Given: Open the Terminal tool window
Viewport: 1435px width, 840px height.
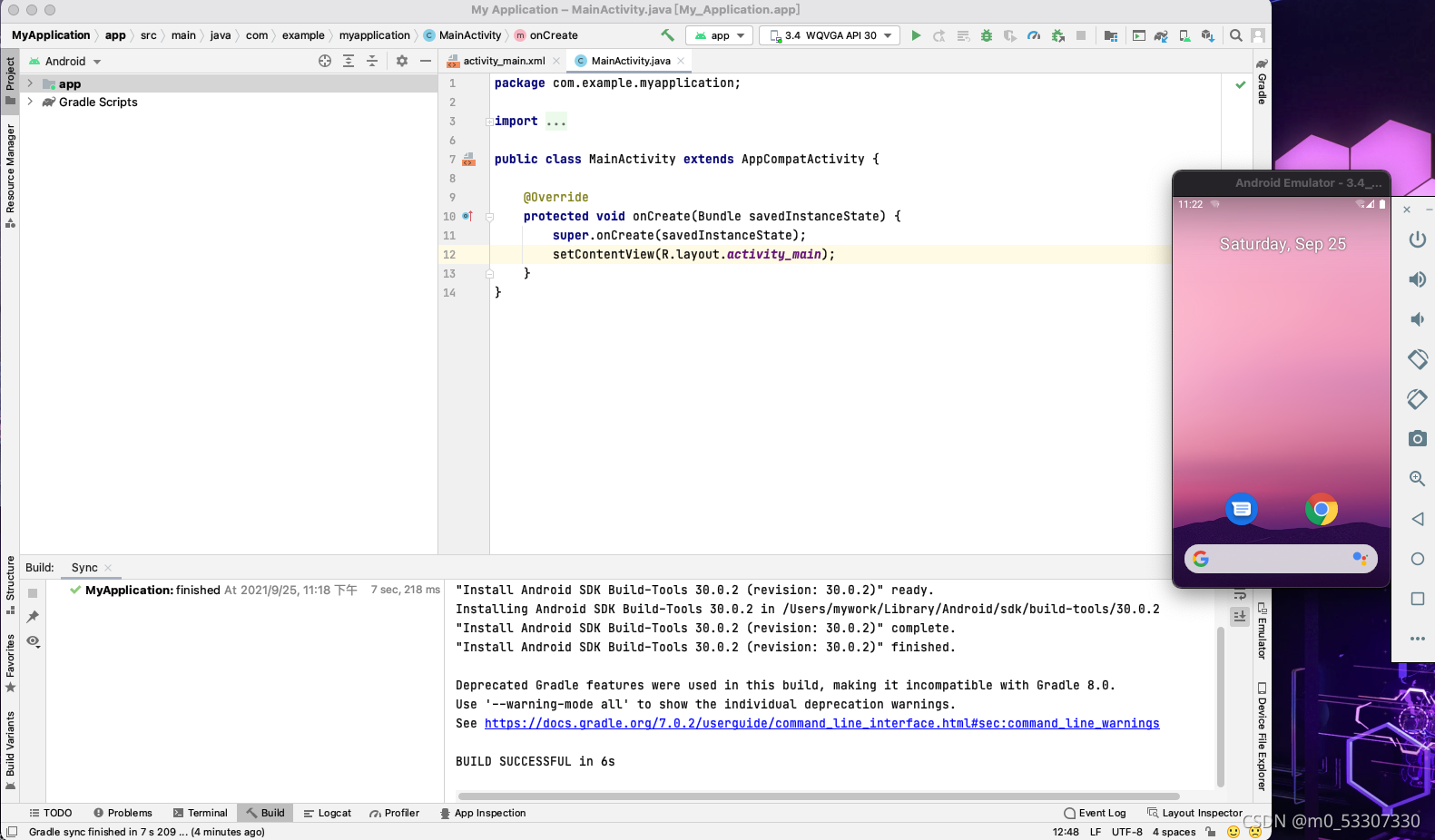Looking at the screenshot, I should (200, 813).
